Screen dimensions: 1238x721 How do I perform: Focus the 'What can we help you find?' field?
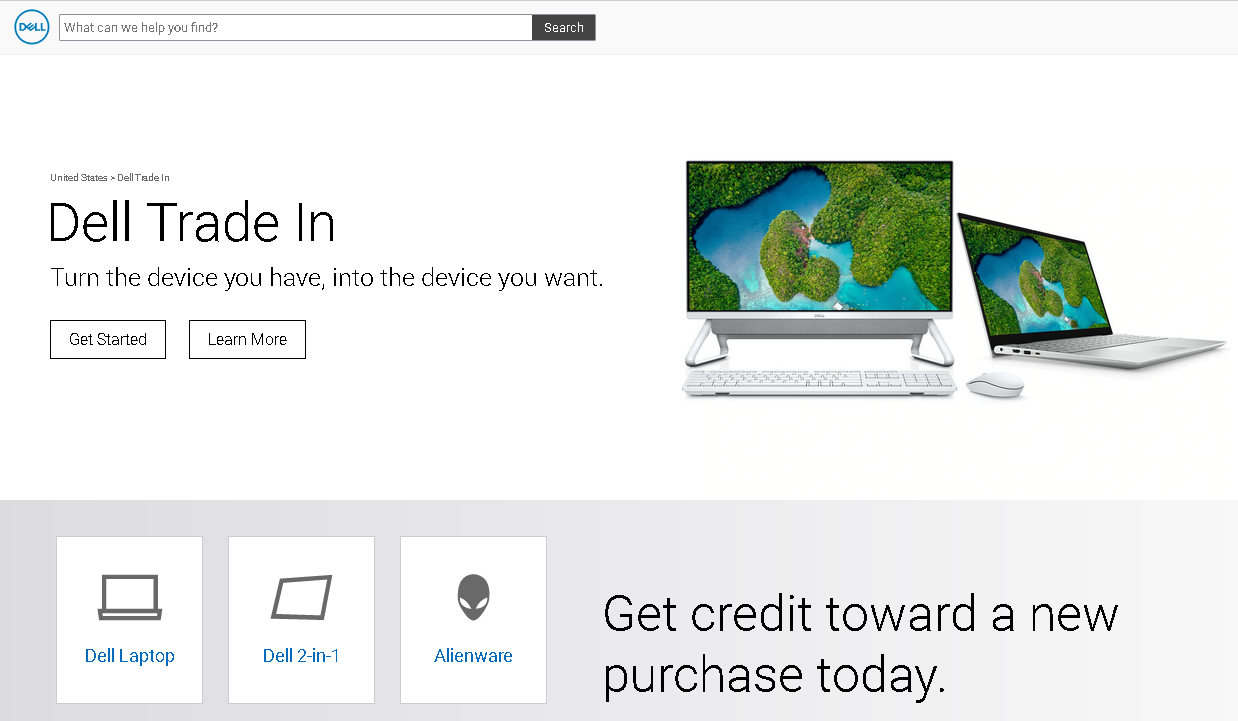click(x=296, y=28)
